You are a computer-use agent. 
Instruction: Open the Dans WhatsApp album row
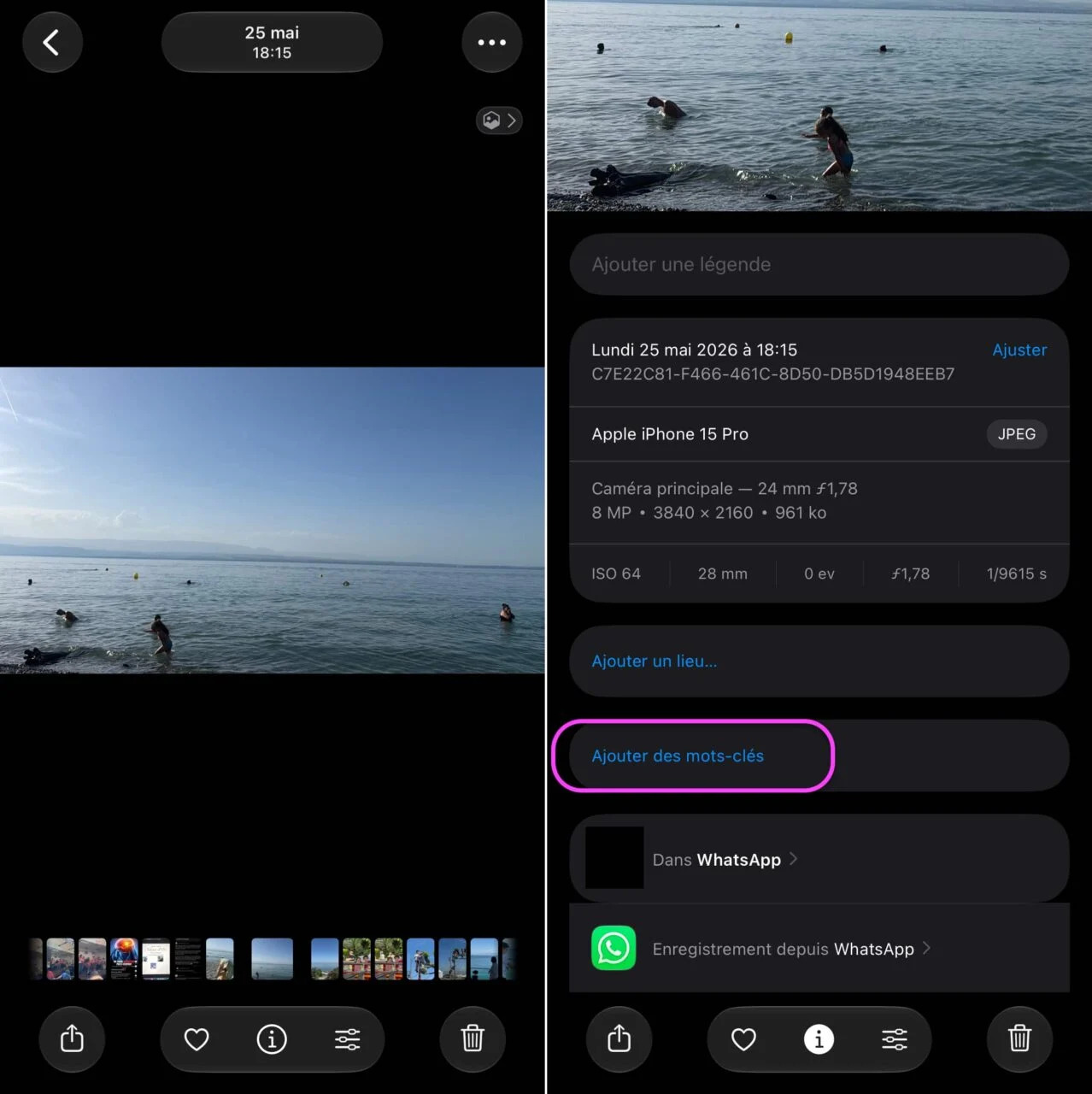pos(819,858)
